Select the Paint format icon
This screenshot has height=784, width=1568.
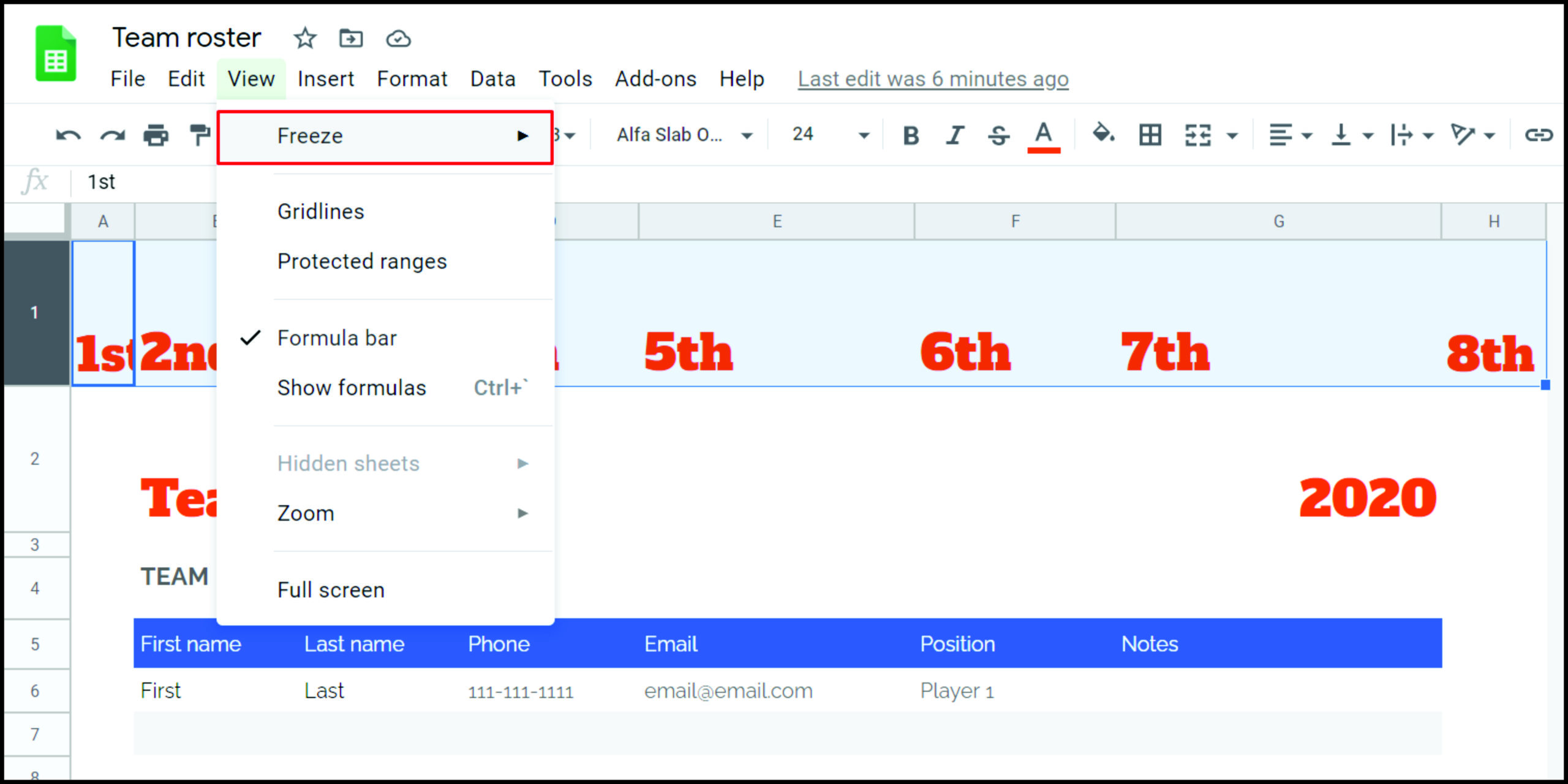pos(200,135)
